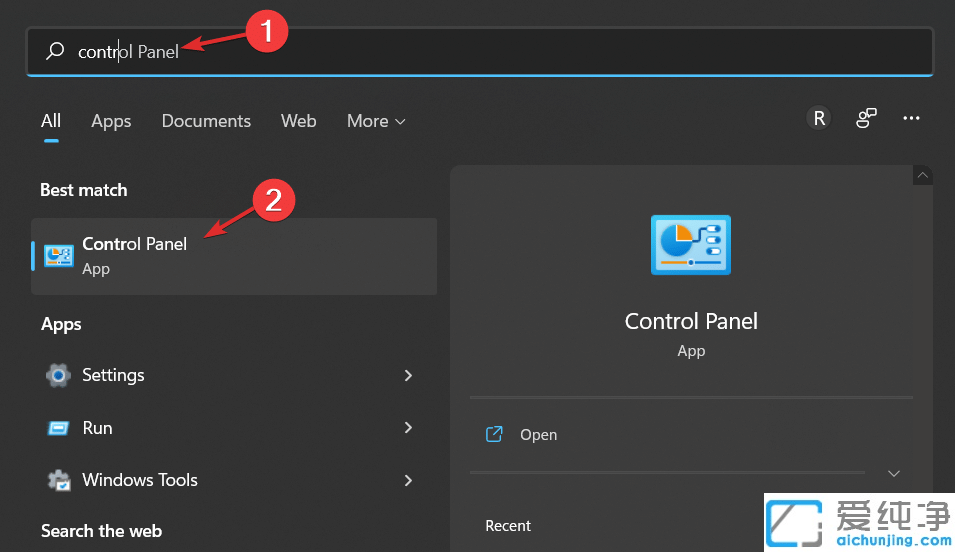
Task: Click inside the search text field
Action: pos(500,51)
